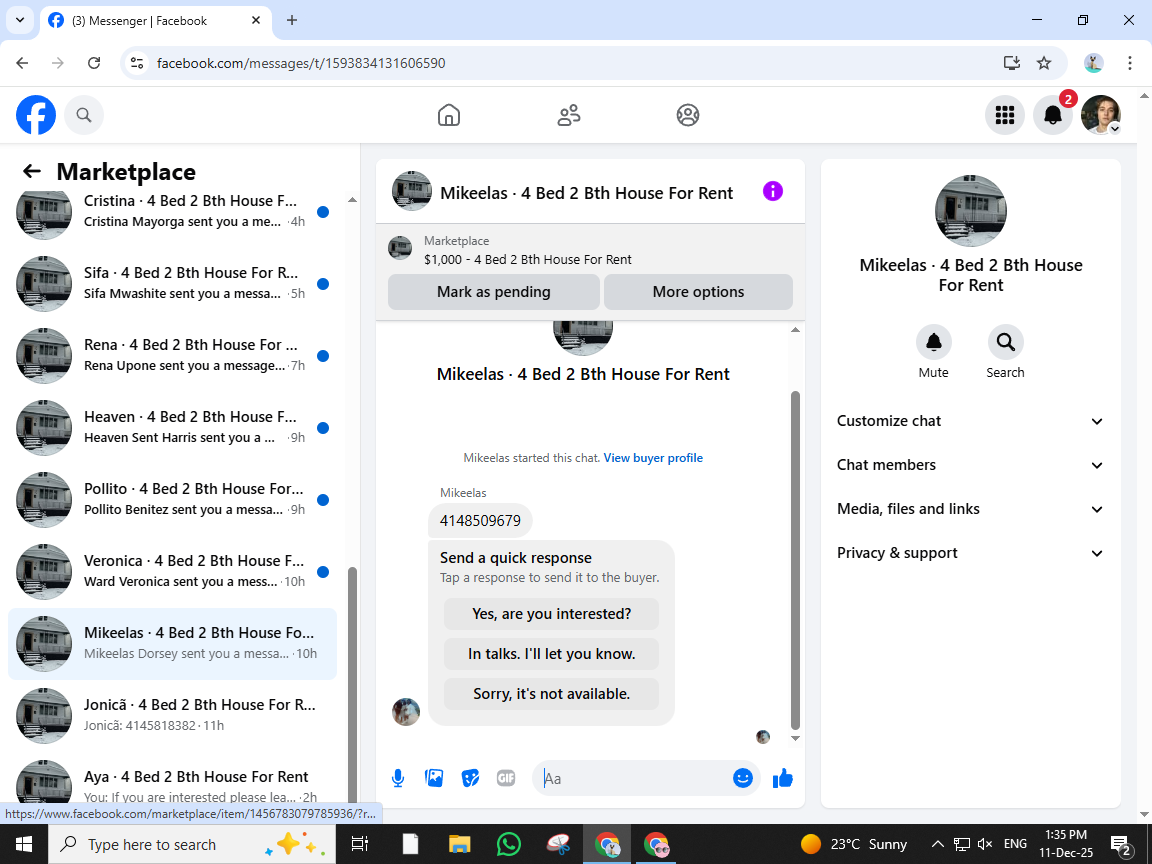The image size is (1152, 864).
Task: Expand Chat members section
Action: tap(971, 465)
